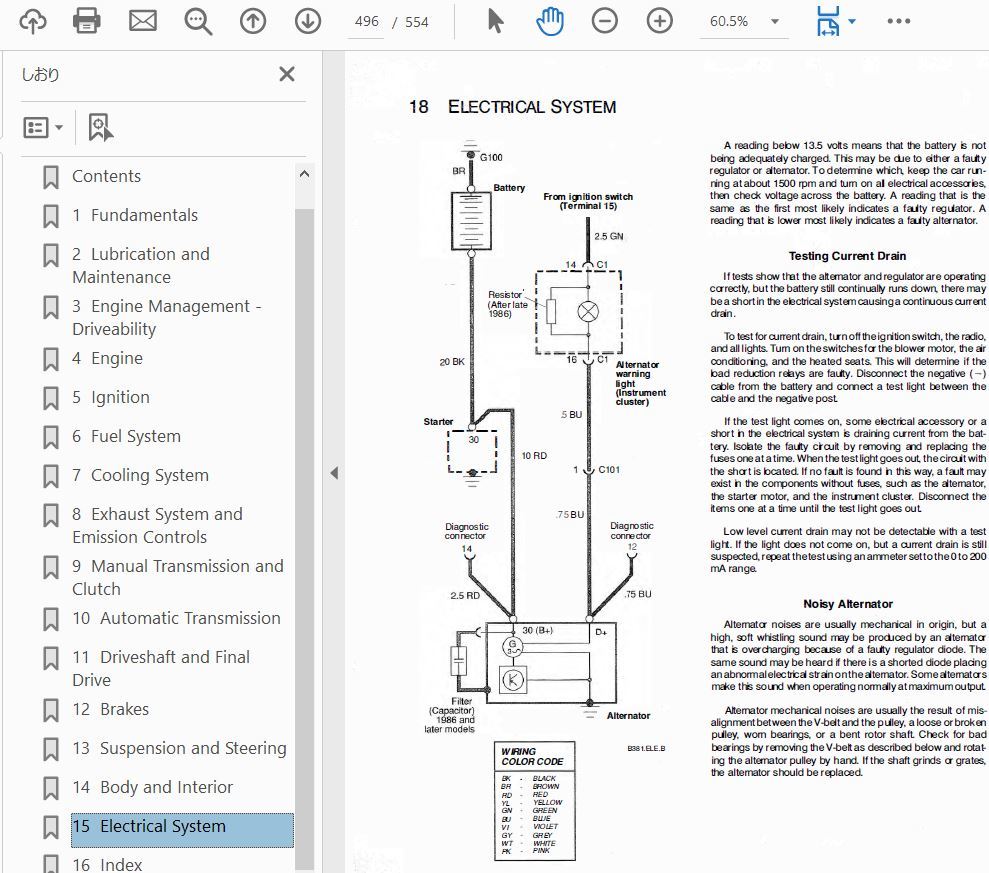Select the arrow selection tool

pyautogui.click(x=495, y=21)
